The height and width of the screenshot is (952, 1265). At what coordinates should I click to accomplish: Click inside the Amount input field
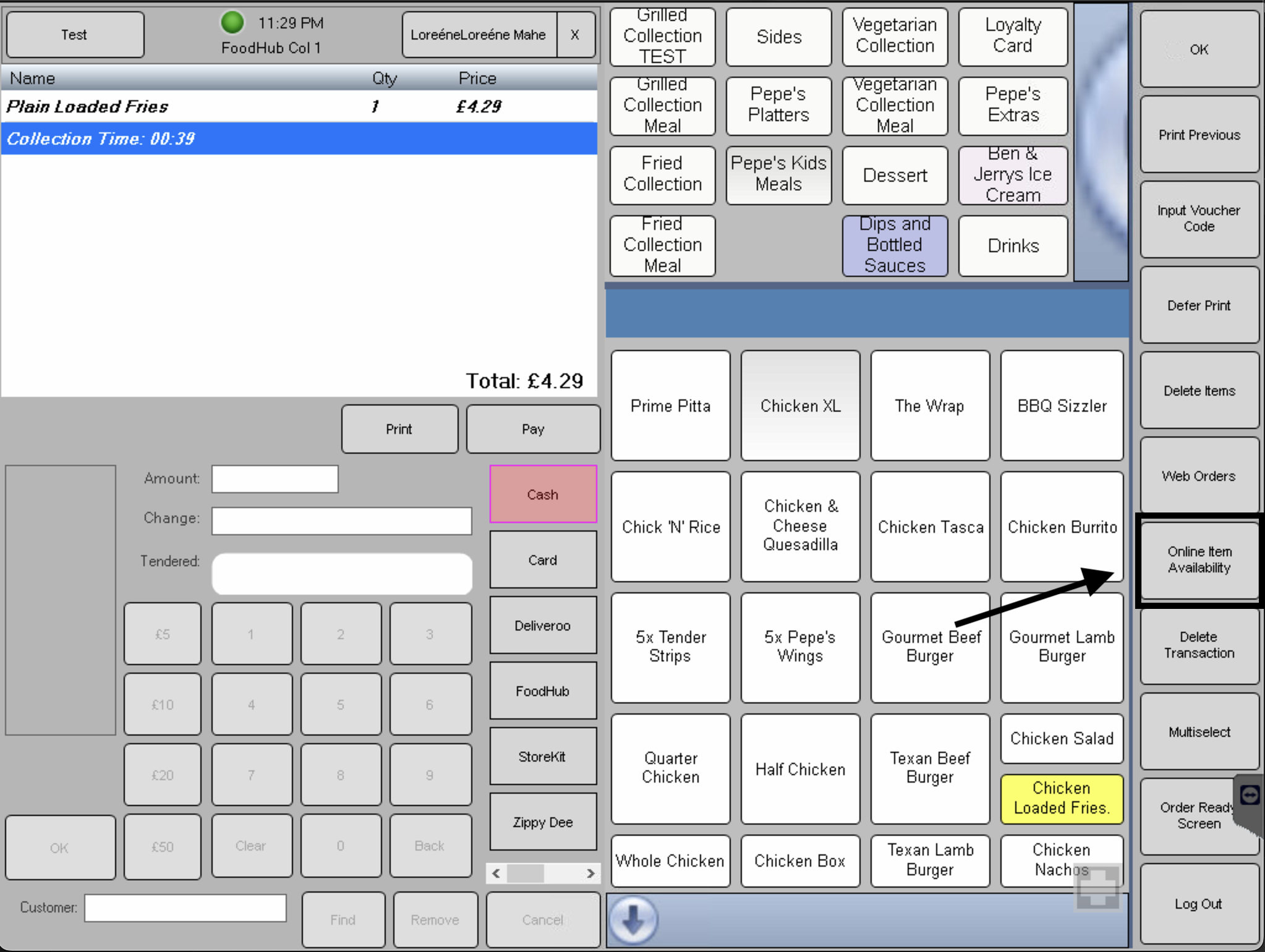[x=274, y=478]
